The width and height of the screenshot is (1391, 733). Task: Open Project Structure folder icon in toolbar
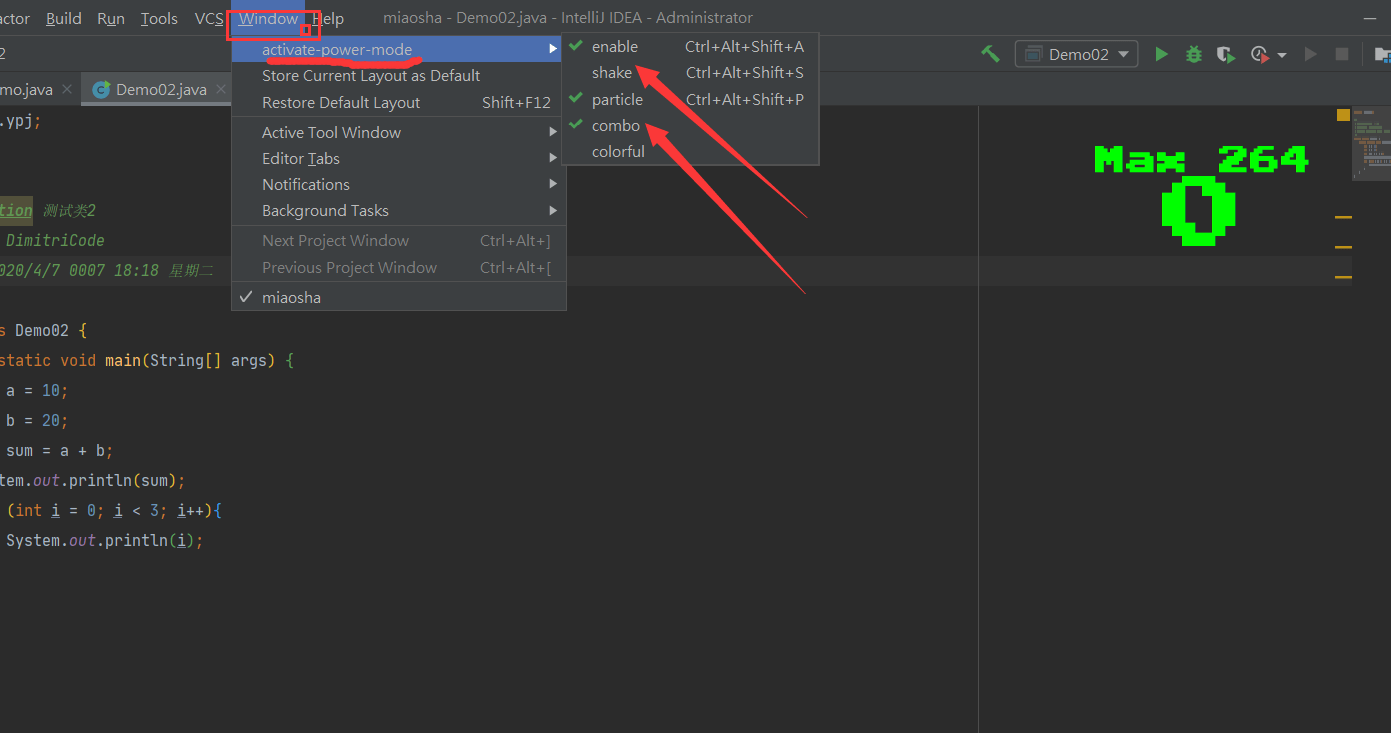(x=1384, y=54)
